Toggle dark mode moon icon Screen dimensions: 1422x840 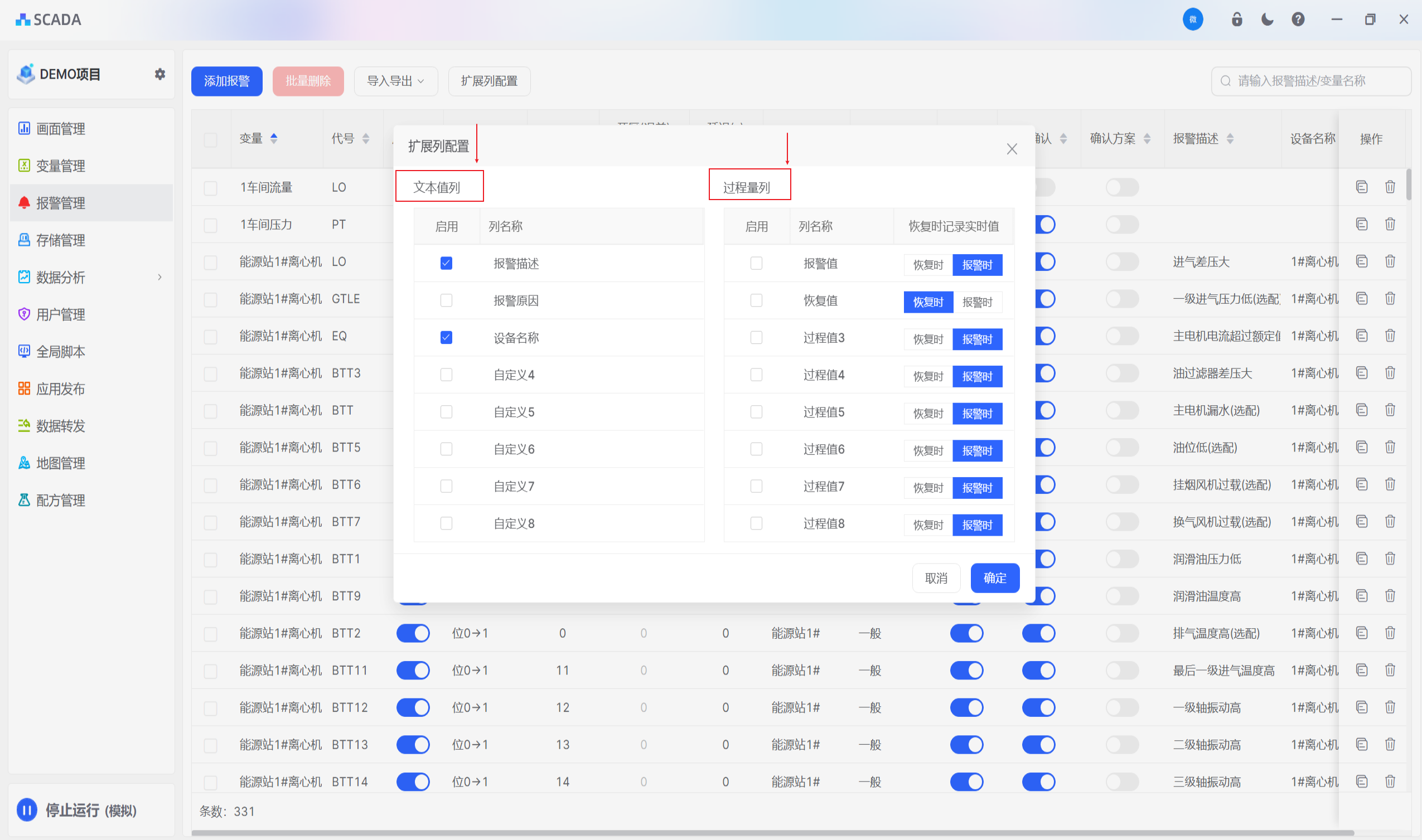coord(1268,20)
